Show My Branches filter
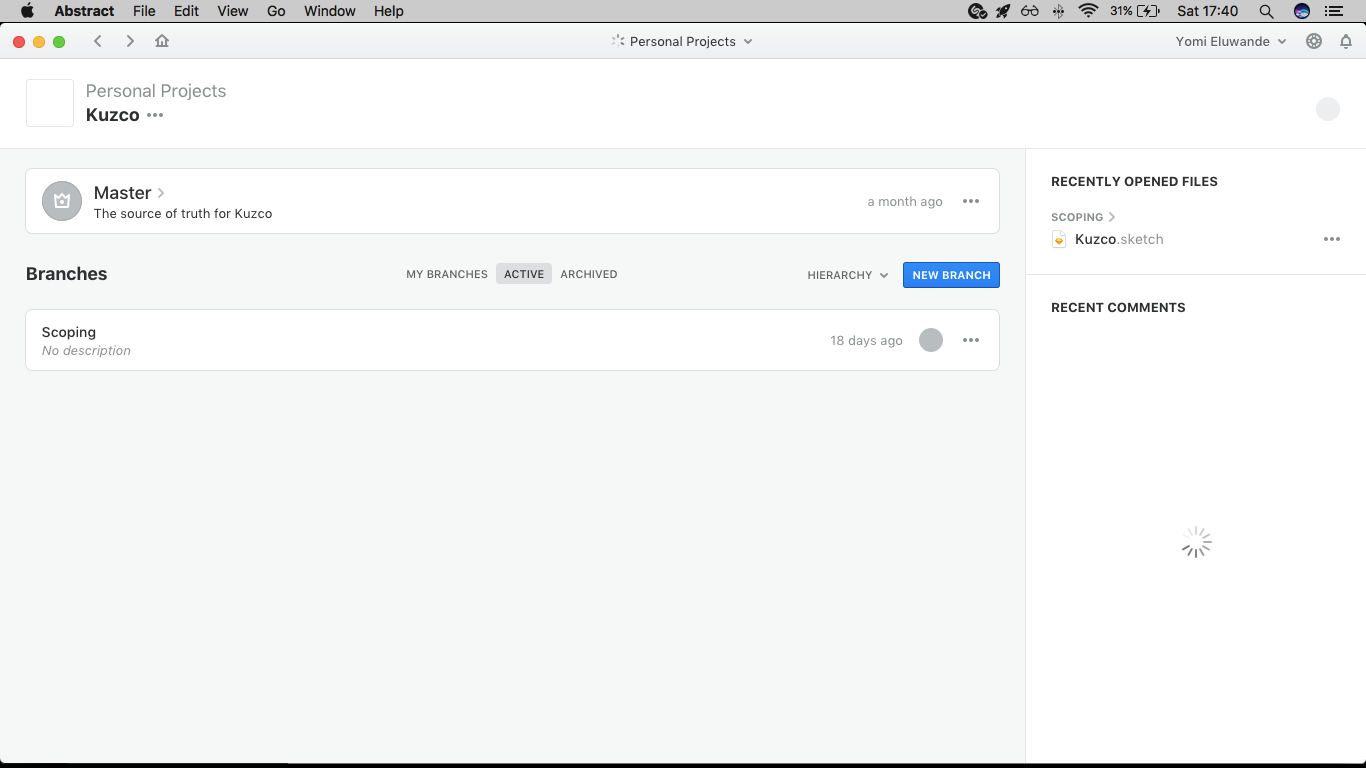Image resolution: width=1366 pixels, height=768 pixels. click(x=447, y=274)
